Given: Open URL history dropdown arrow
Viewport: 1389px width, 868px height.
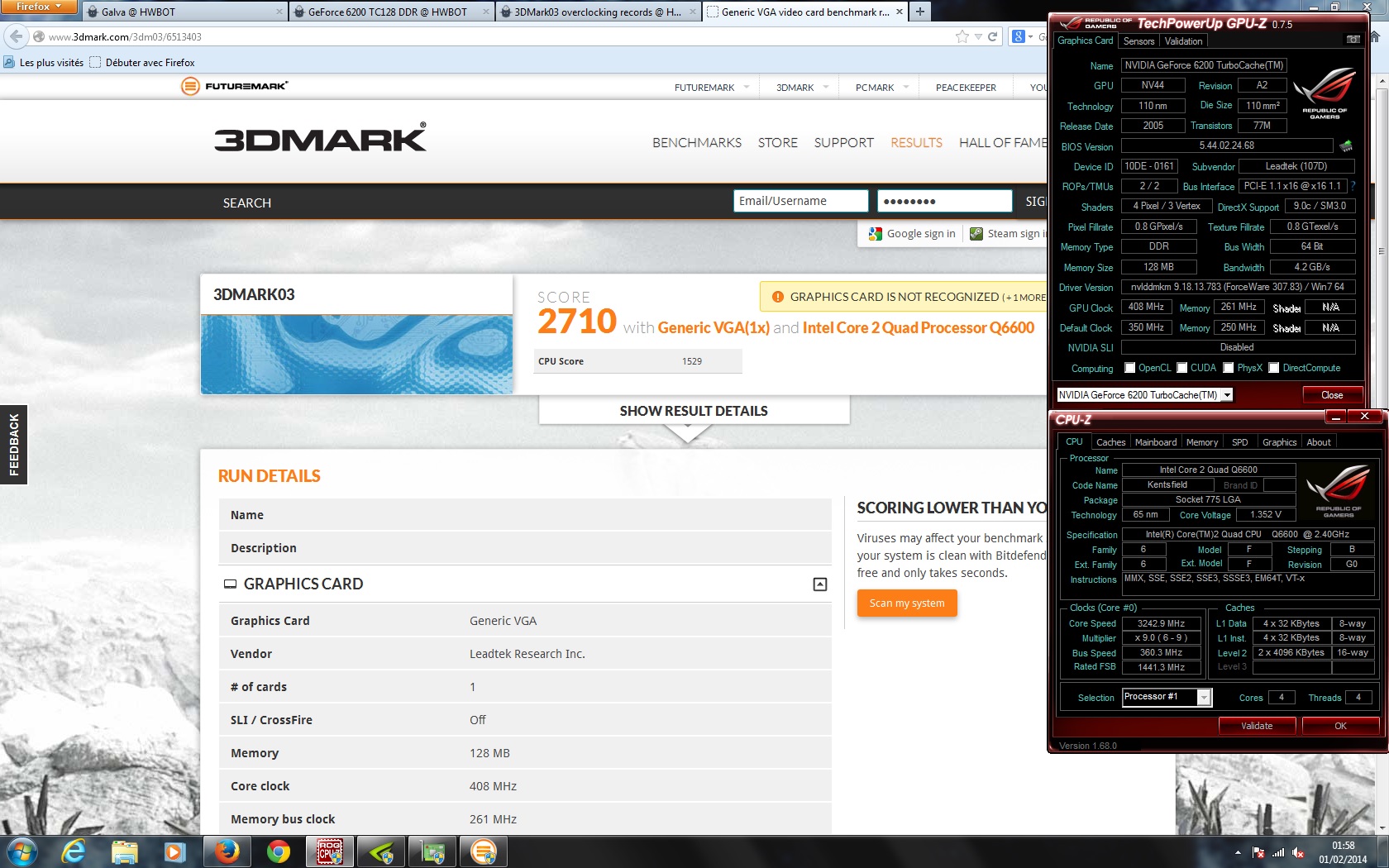Looking at the screenshot, I should [978, 36].
